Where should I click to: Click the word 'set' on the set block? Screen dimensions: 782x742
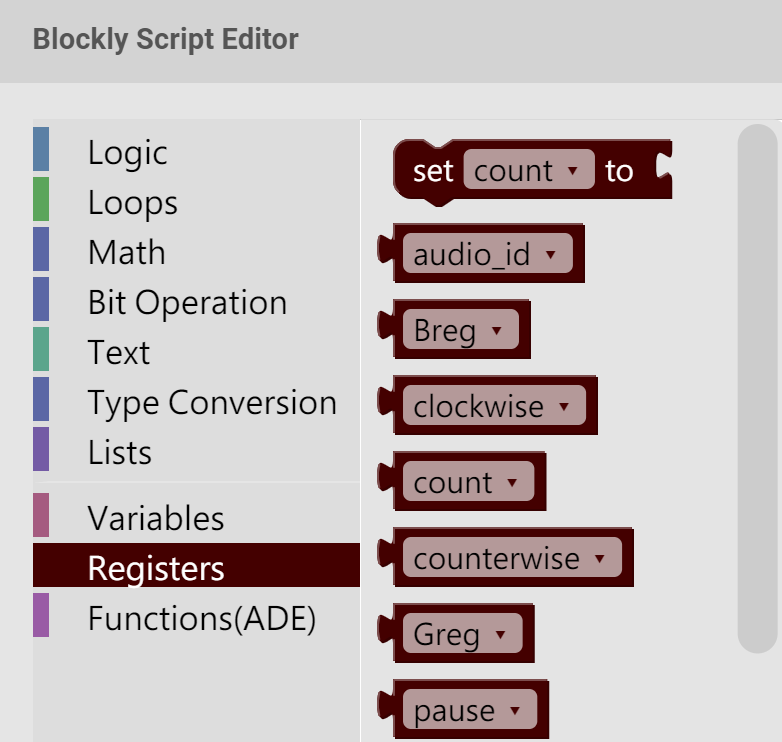pyautogui.click(x=433, y=171)
